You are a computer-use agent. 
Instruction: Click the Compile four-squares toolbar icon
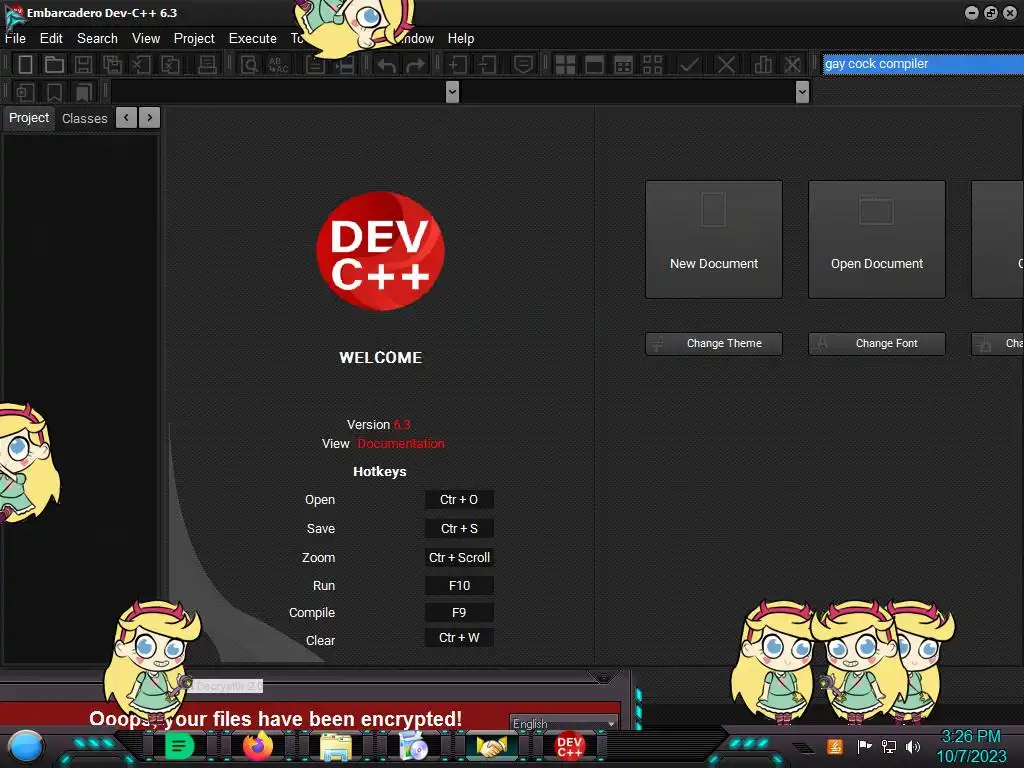pos(565,65)
